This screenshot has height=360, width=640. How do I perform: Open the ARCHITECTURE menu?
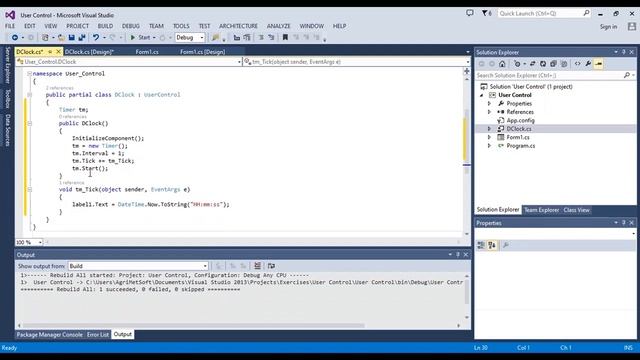pos(238,26)
